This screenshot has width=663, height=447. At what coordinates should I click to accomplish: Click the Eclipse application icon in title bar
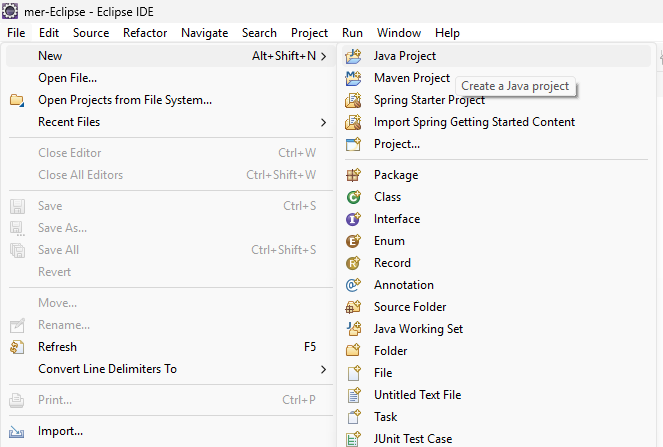10,11
